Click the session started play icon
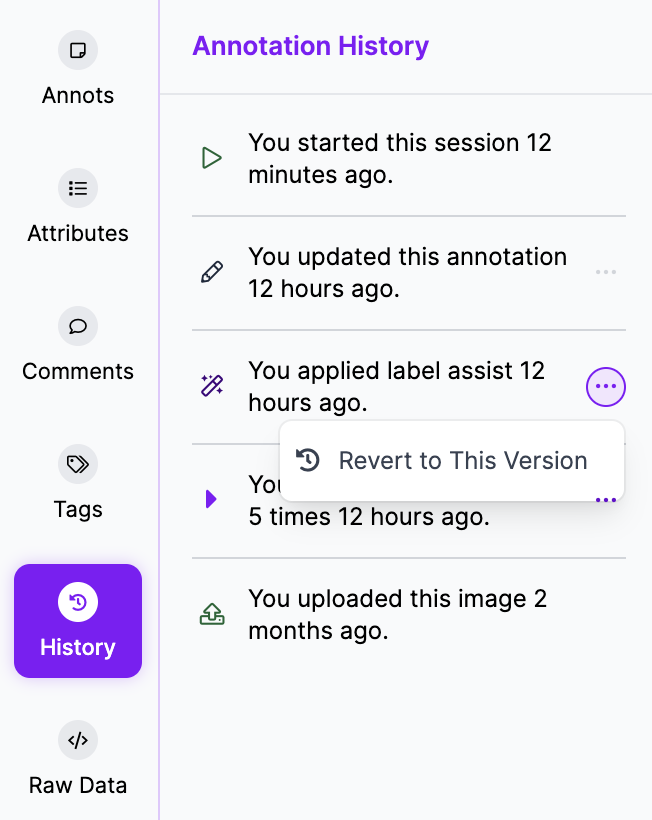The image size is (652, 820). tap(211, 158)
